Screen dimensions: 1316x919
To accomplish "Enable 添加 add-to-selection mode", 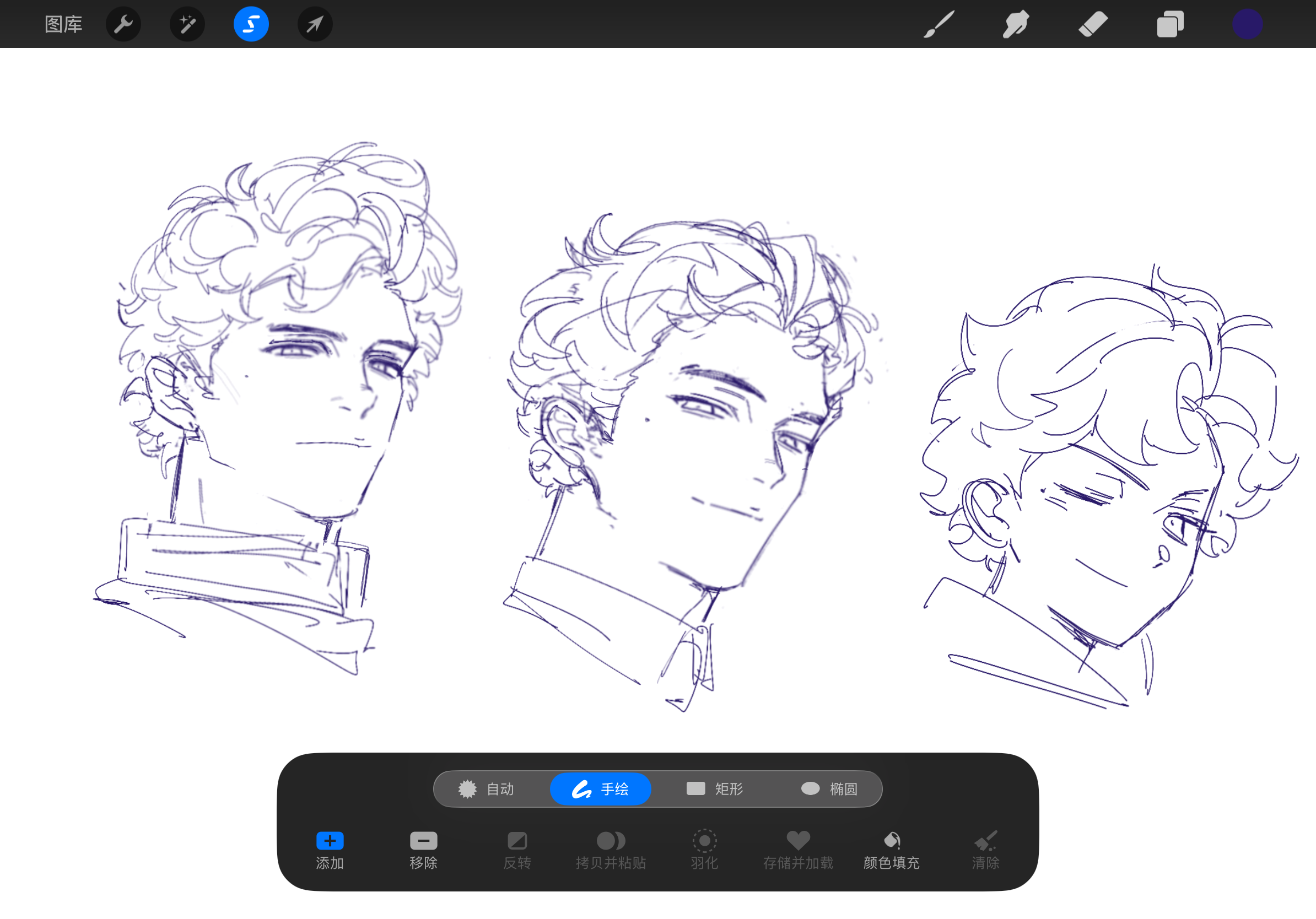I will [x=330, y=849].
